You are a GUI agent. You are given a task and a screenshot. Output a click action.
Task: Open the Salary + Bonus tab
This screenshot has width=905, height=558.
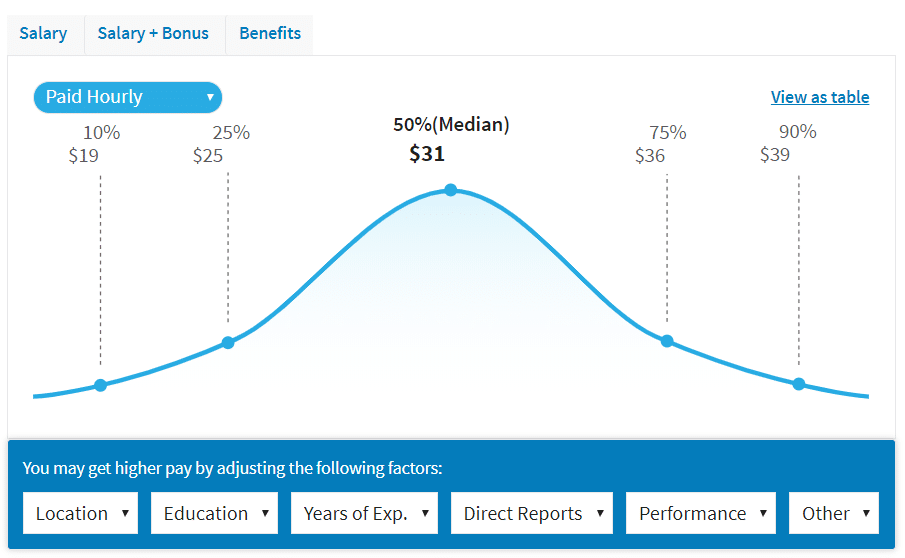[x=153, y=34]
